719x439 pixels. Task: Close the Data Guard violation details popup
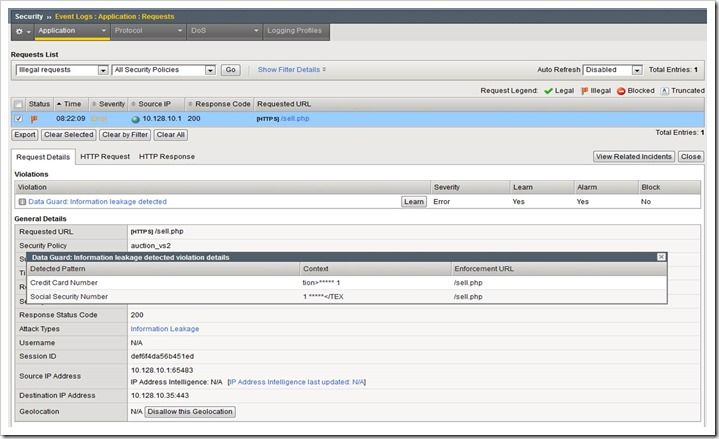click(x=661, y=257)
